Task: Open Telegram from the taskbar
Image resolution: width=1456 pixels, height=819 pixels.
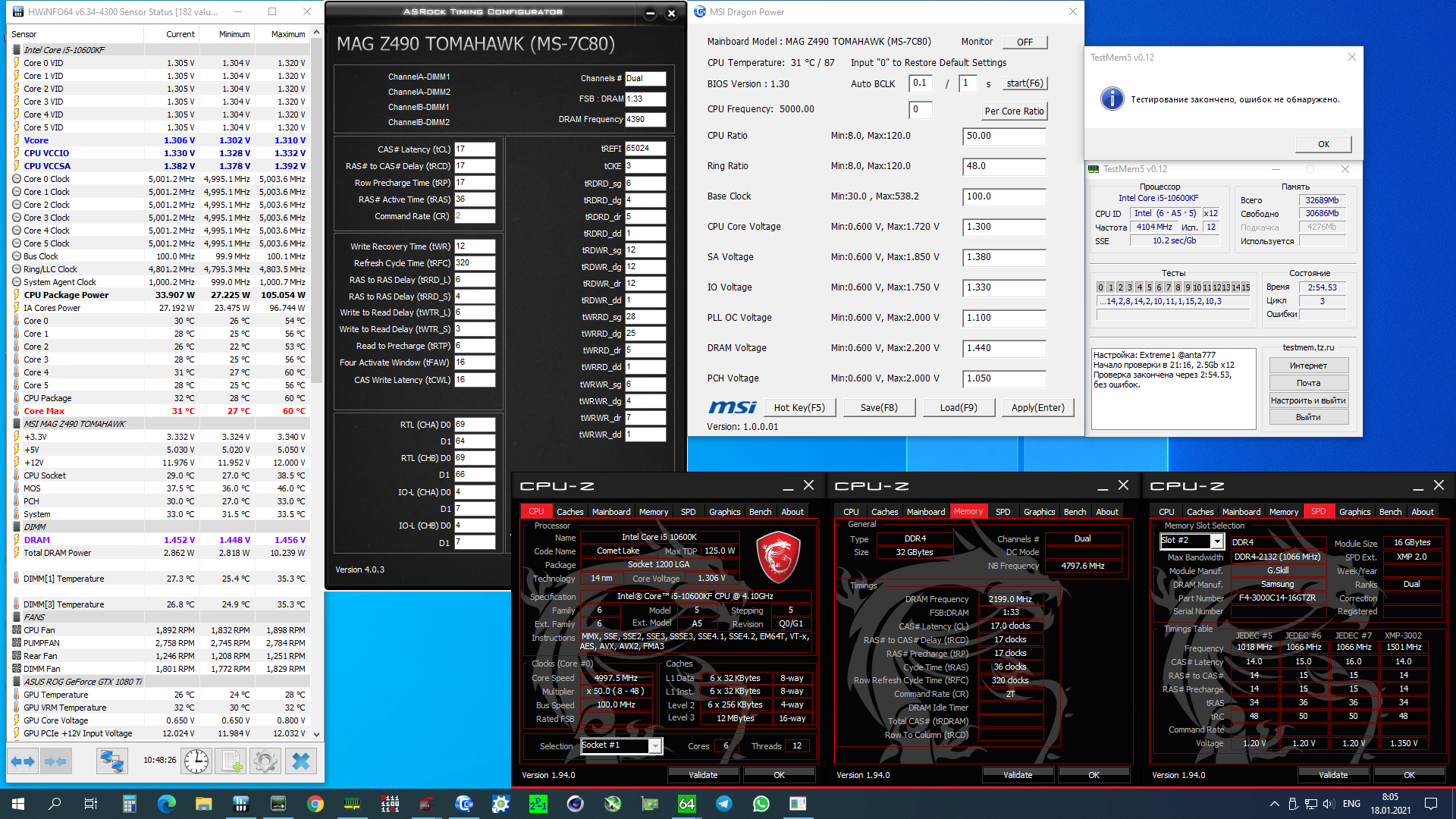Action: click(724, 804)
